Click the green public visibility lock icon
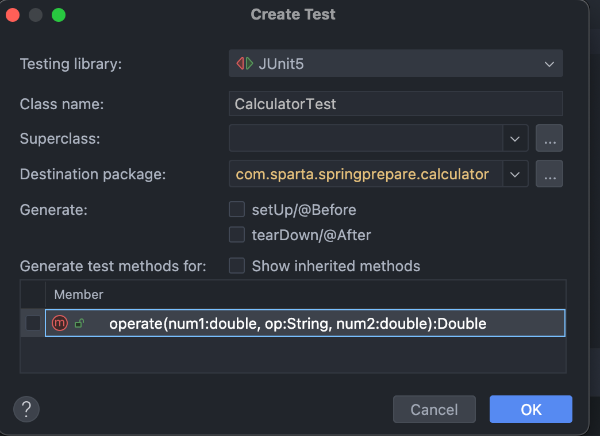Image resolution: width=600 pixels, height=436 pixels. (79, 323)
